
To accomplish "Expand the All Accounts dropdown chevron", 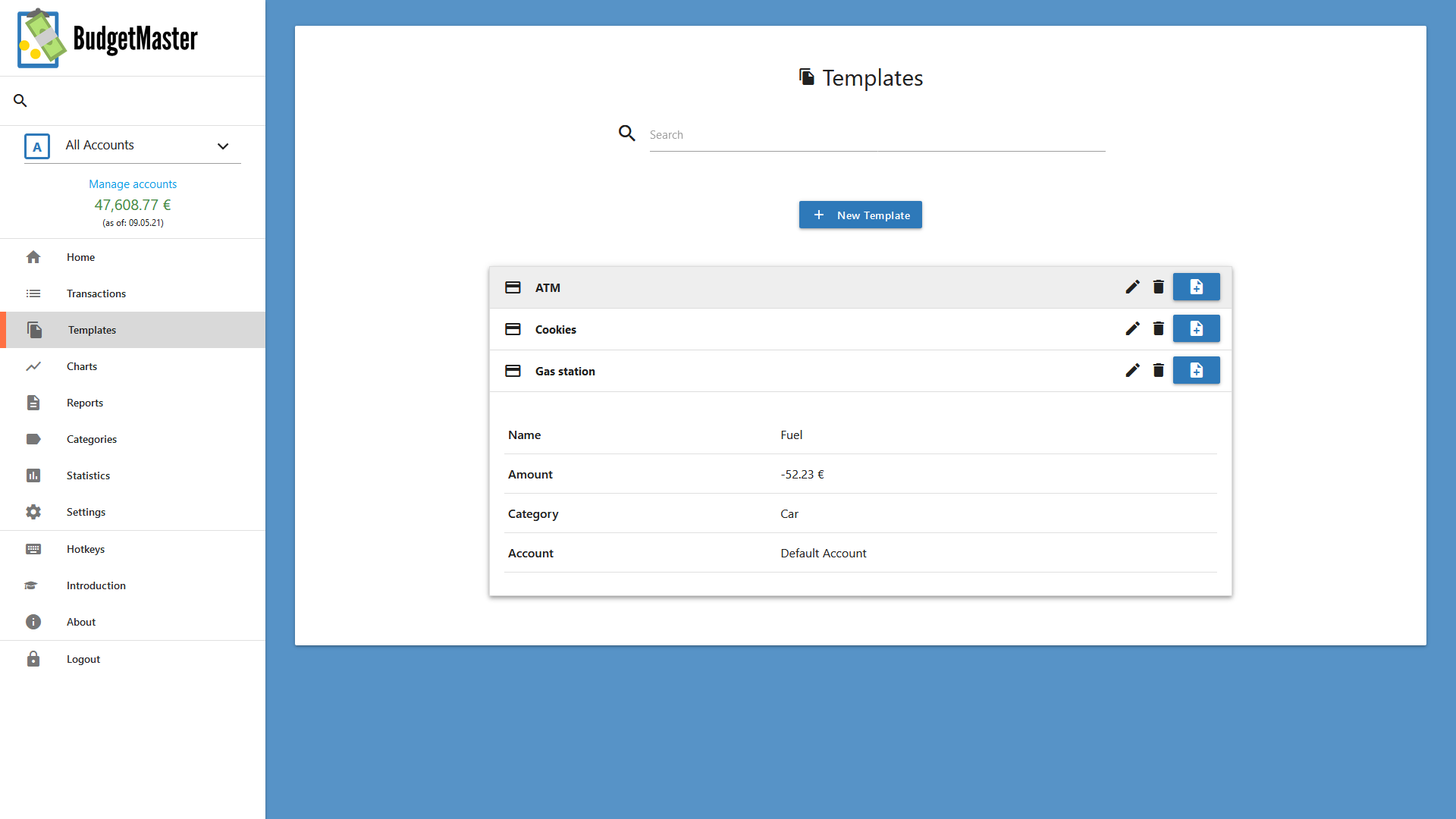I will pos(223,146).
